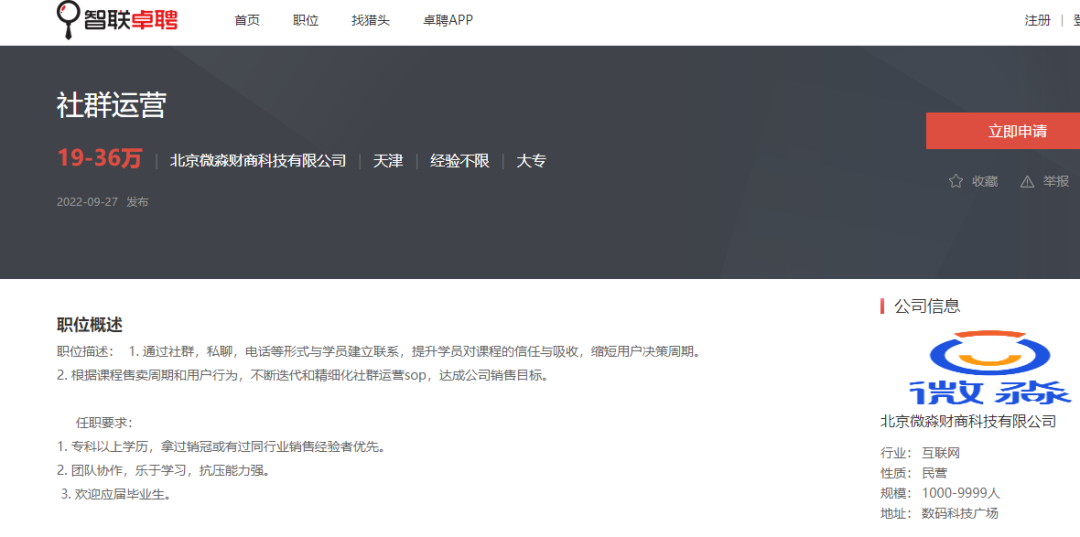
Task: Click the 经验不限 requirement text
Action: (459, 161)
